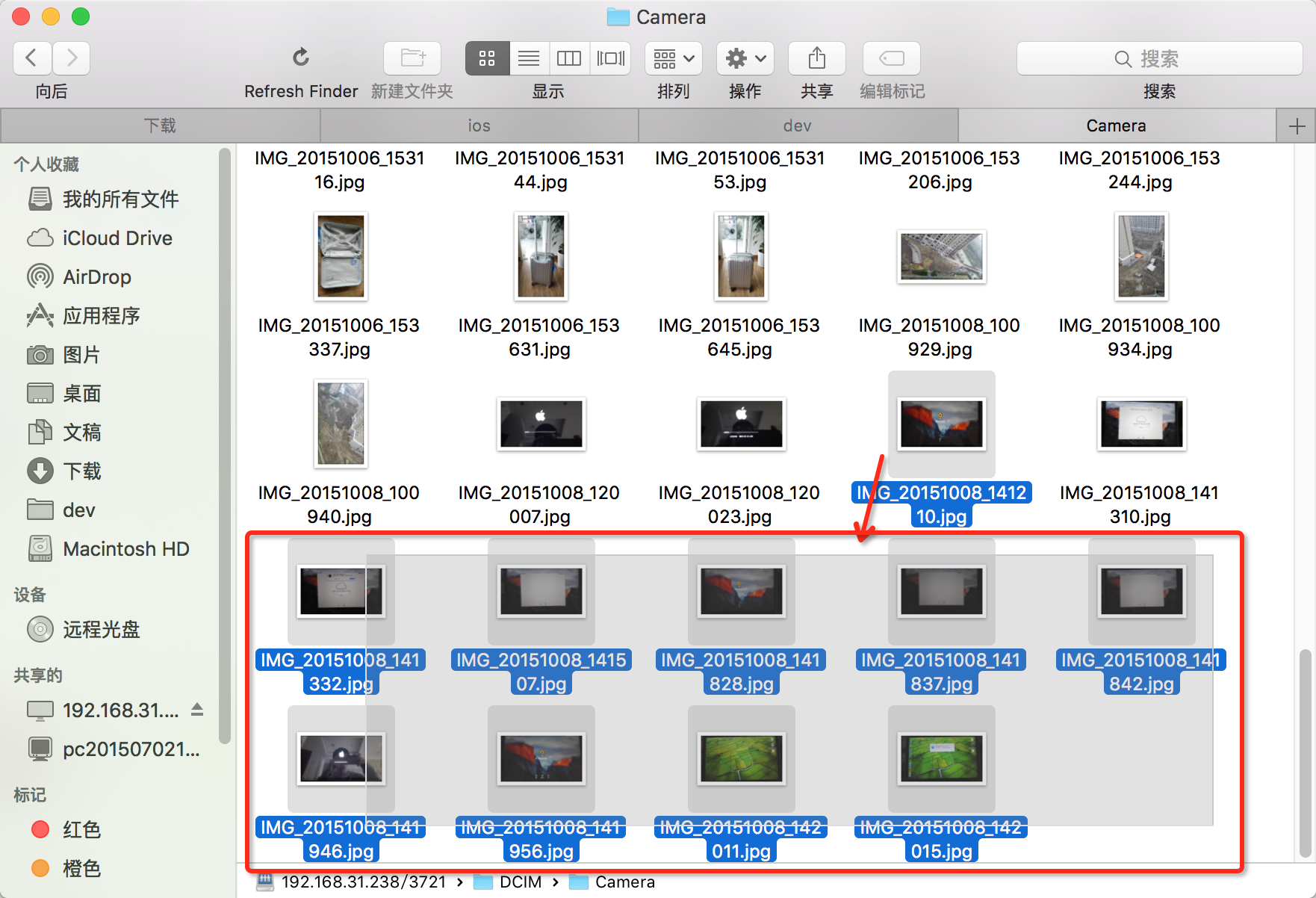Click file name IMG_20151006_153206.jpg
Viewport: 1316px width, 898px height.
click(940, 170)
